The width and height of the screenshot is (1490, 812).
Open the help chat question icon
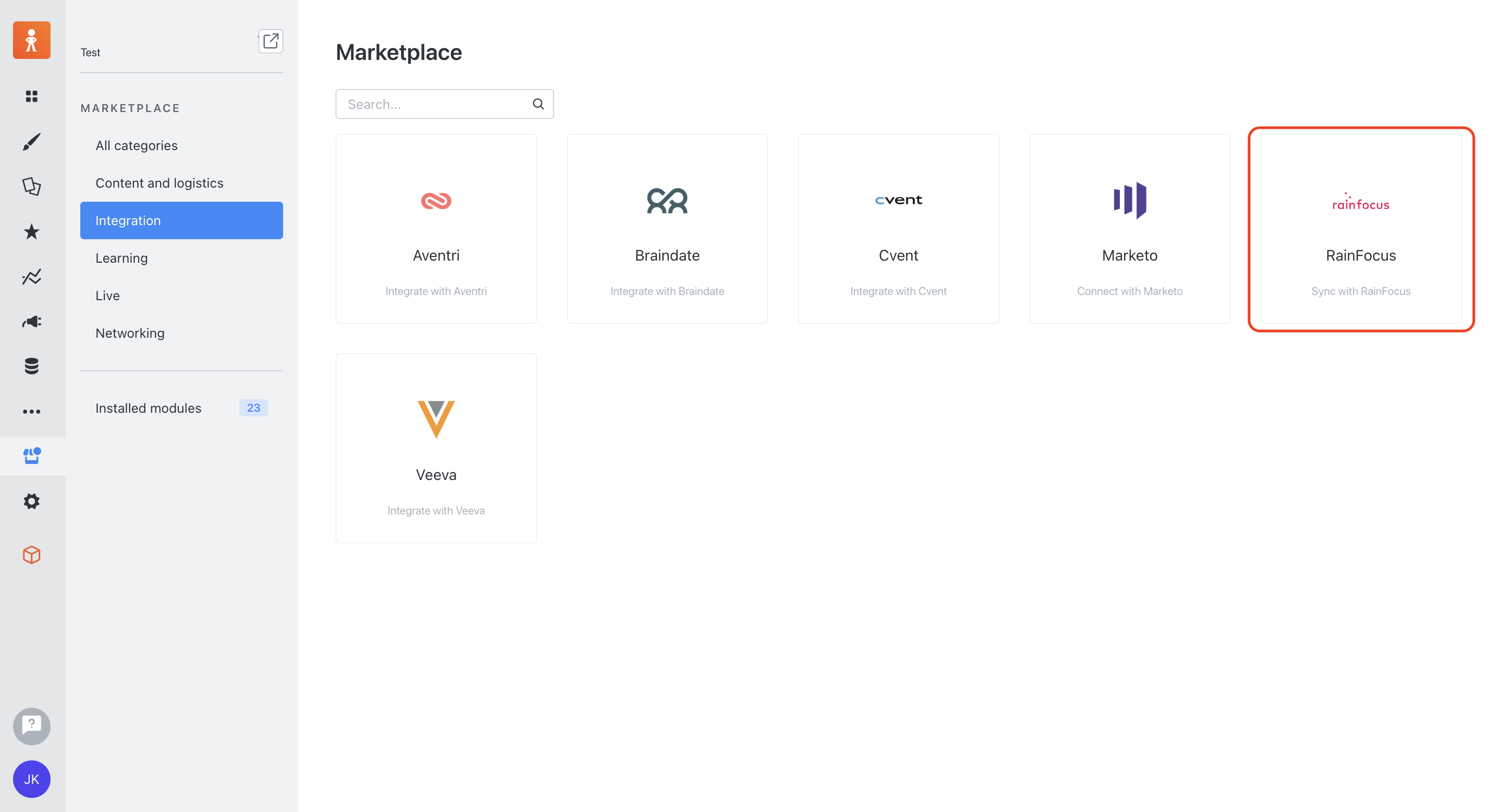(31, 726)
